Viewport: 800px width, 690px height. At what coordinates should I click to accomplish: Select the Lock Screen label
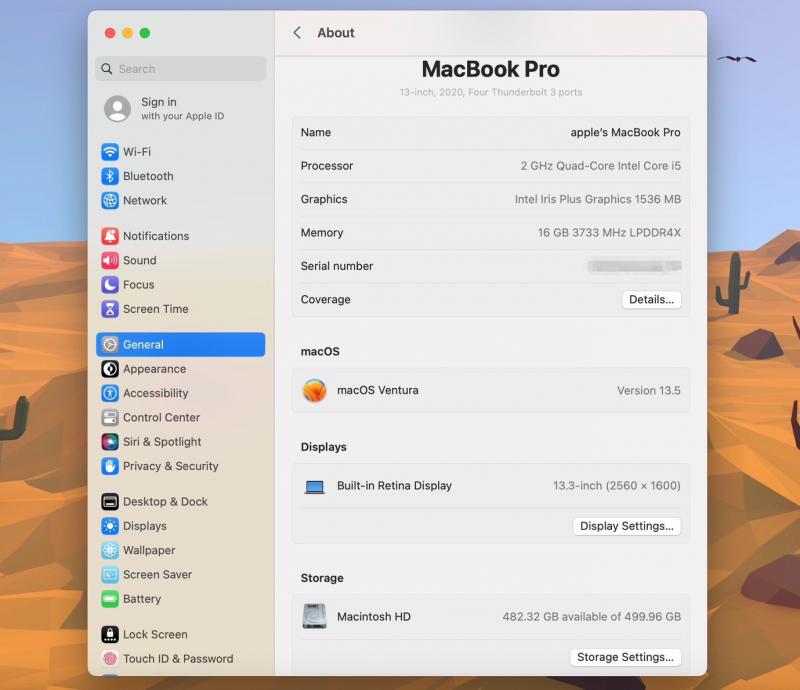click(x=155, y=634)
